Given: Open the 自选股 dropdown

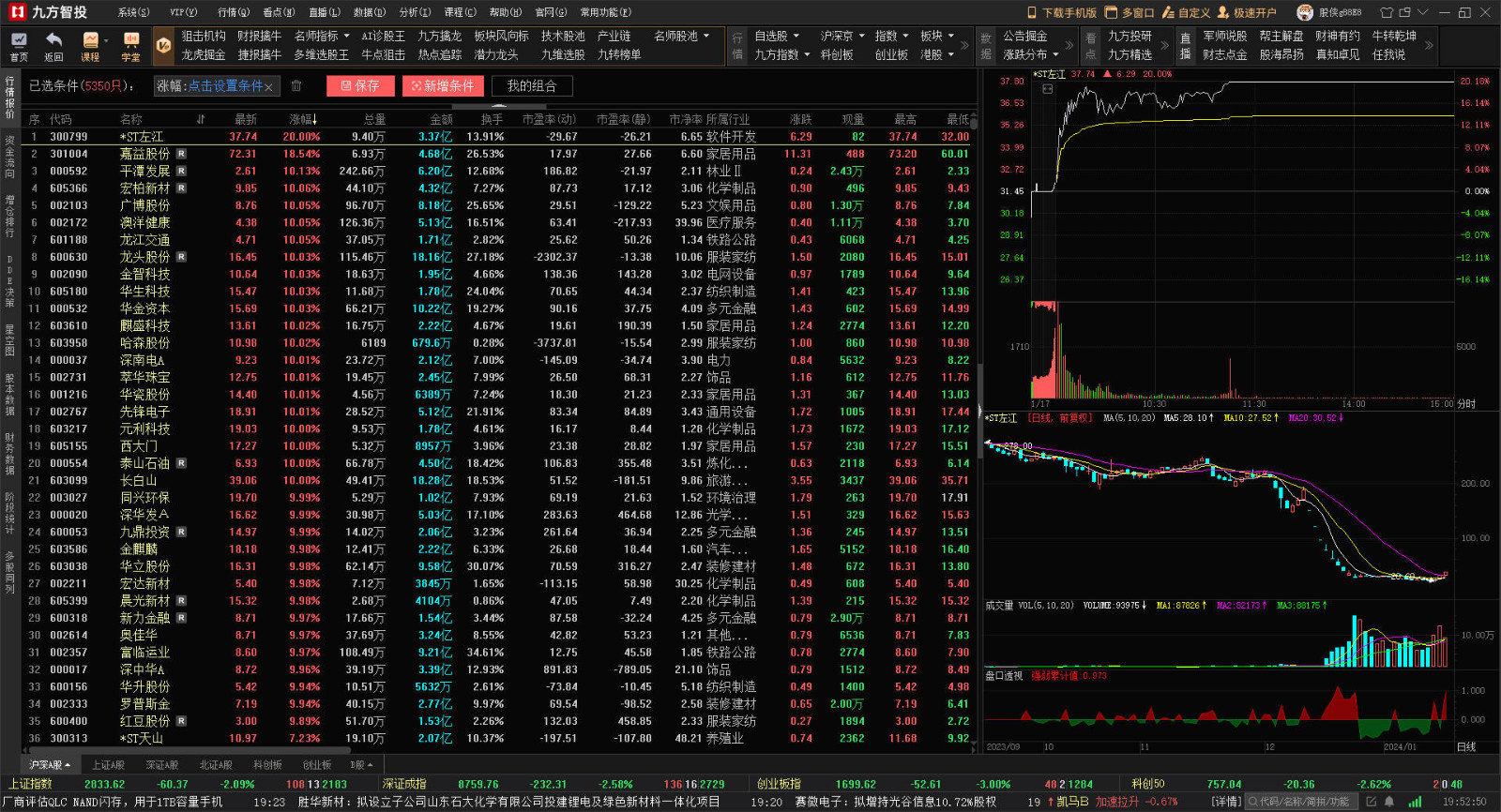Looking at the screenshot, I should pos(777,36).
